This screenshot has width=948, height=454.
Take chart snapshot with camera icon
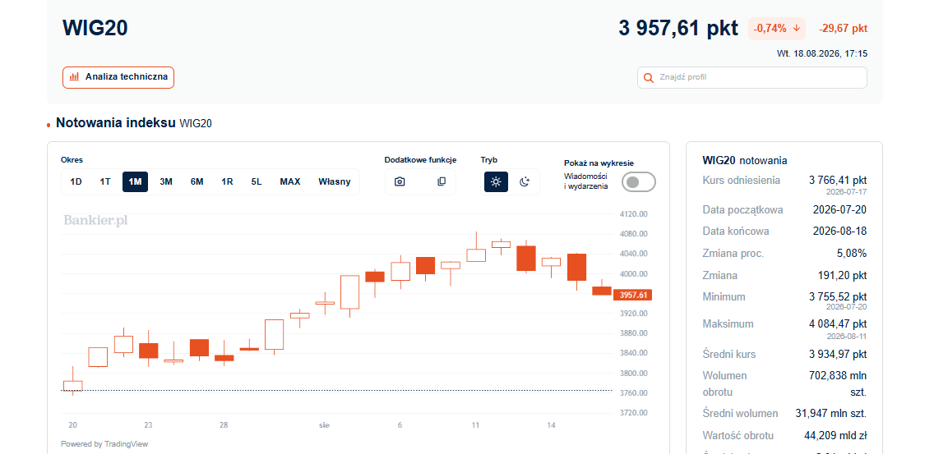pyautogui.click(x=400, y=181)
